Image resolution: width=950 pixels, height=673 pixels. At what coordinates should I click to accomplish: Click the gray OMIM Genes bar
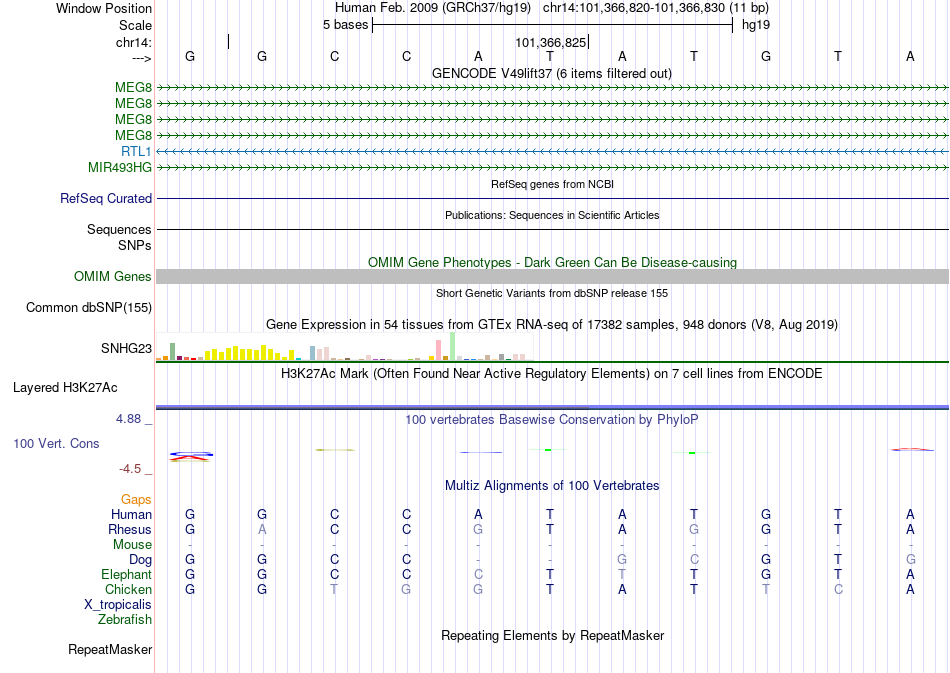tap(552, 276)
